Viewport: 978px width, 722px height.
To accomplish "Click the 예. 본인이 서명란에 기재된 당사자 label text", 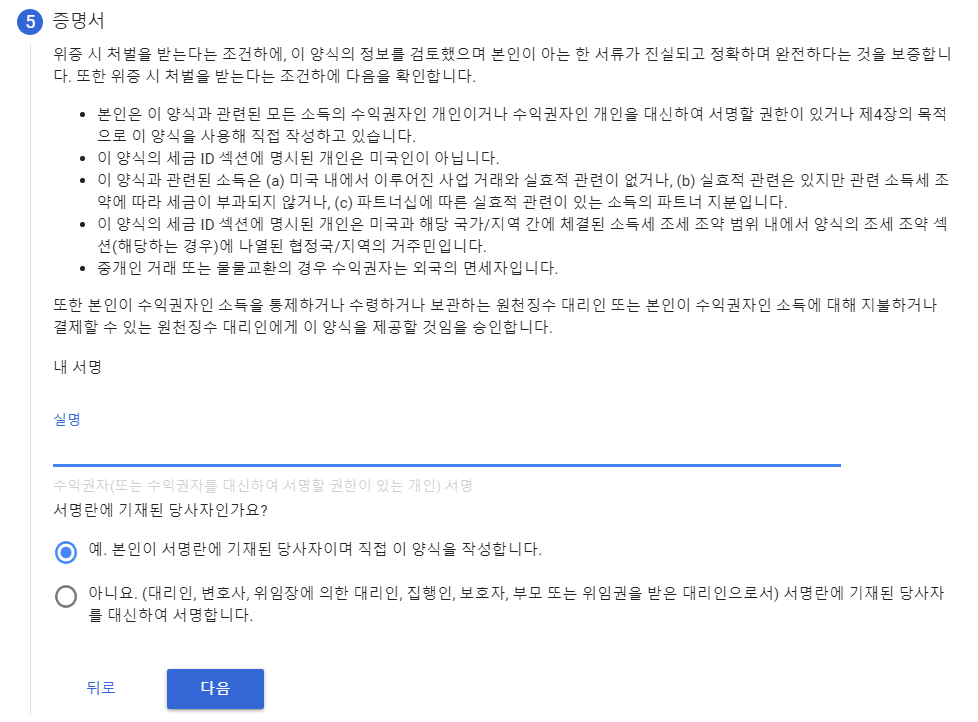I will [x=315, y=549].
